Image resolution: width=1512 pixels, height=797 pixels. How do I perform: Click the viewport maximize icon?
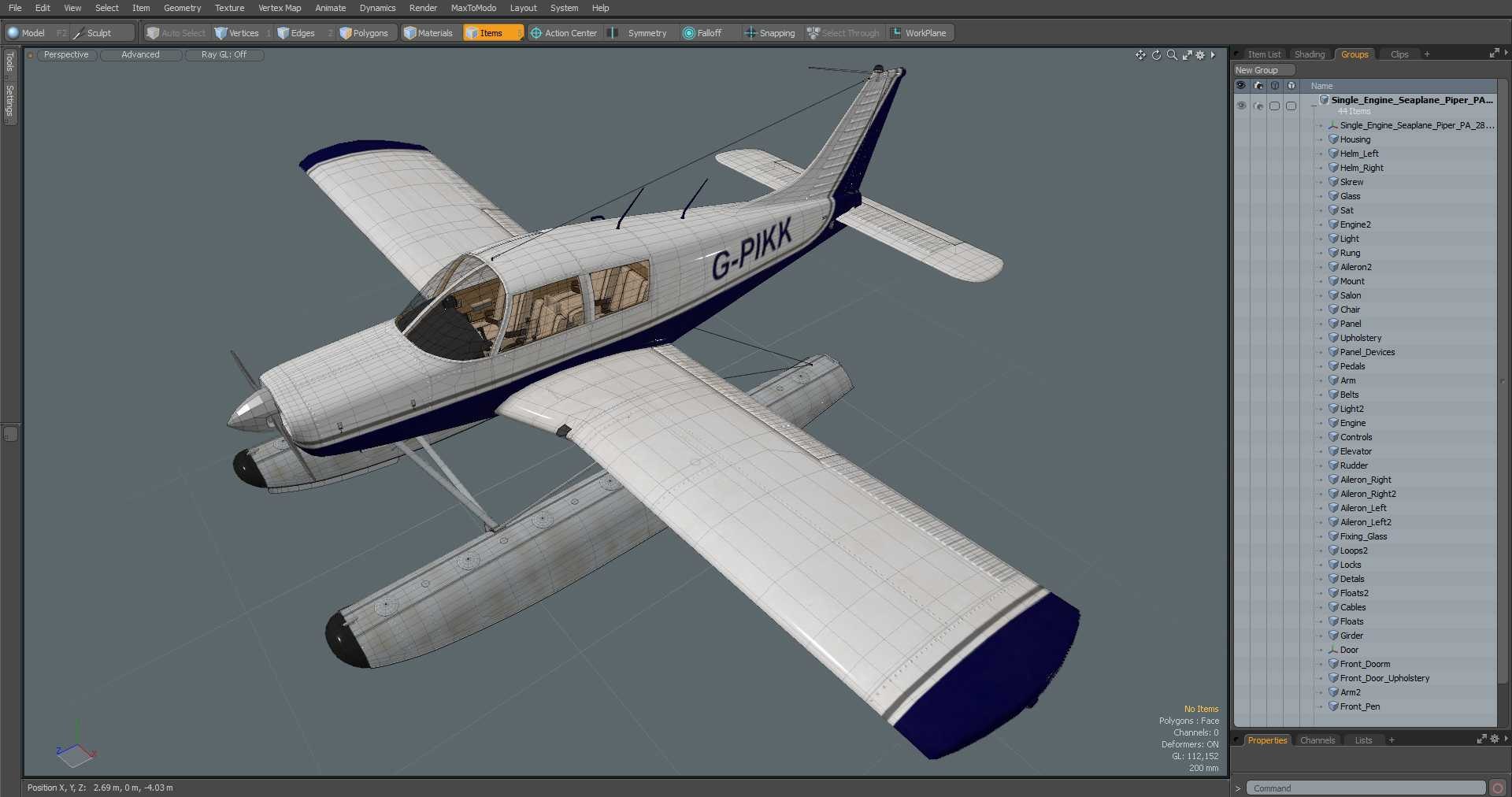[x=1187, y=55]
